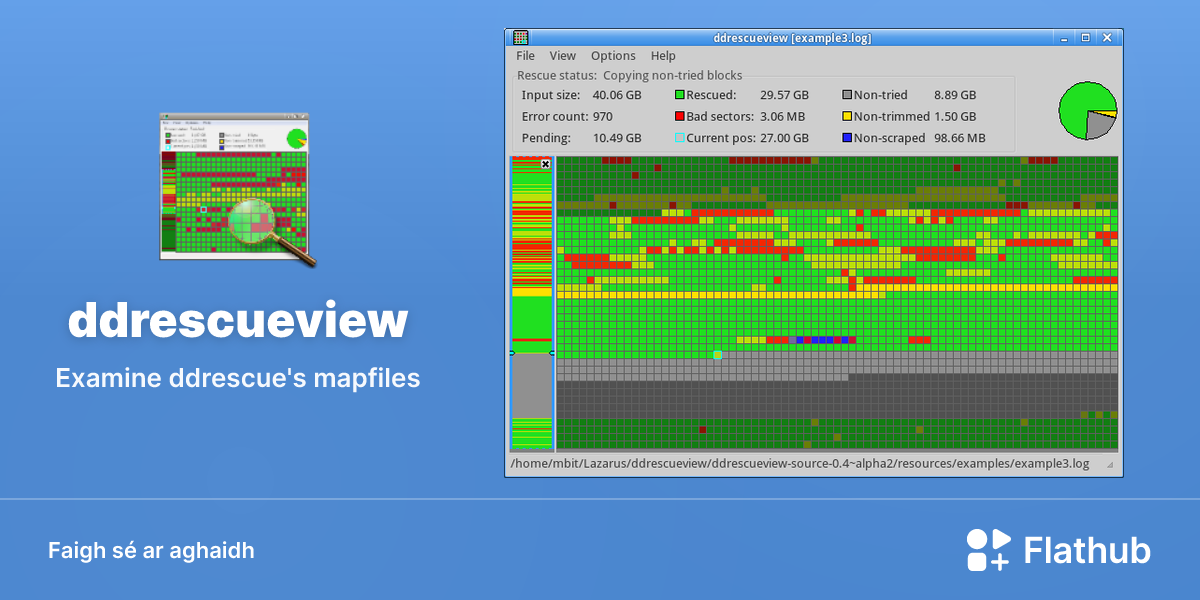Click the green Rescued color swatch
The height and width of the screenshot is (600, 1200).
tap(680, 95)
